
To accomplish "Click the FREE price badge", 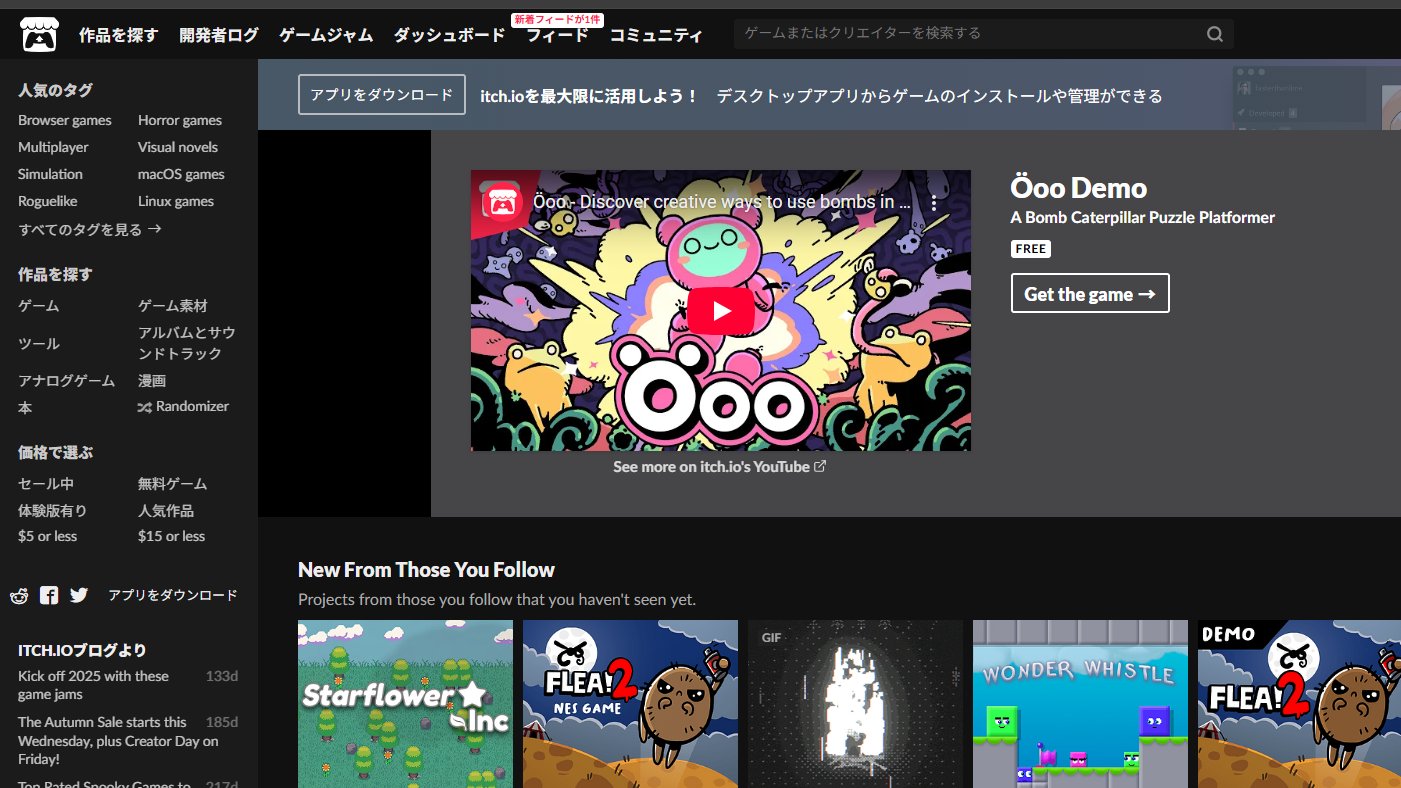I will point(1030,249).
